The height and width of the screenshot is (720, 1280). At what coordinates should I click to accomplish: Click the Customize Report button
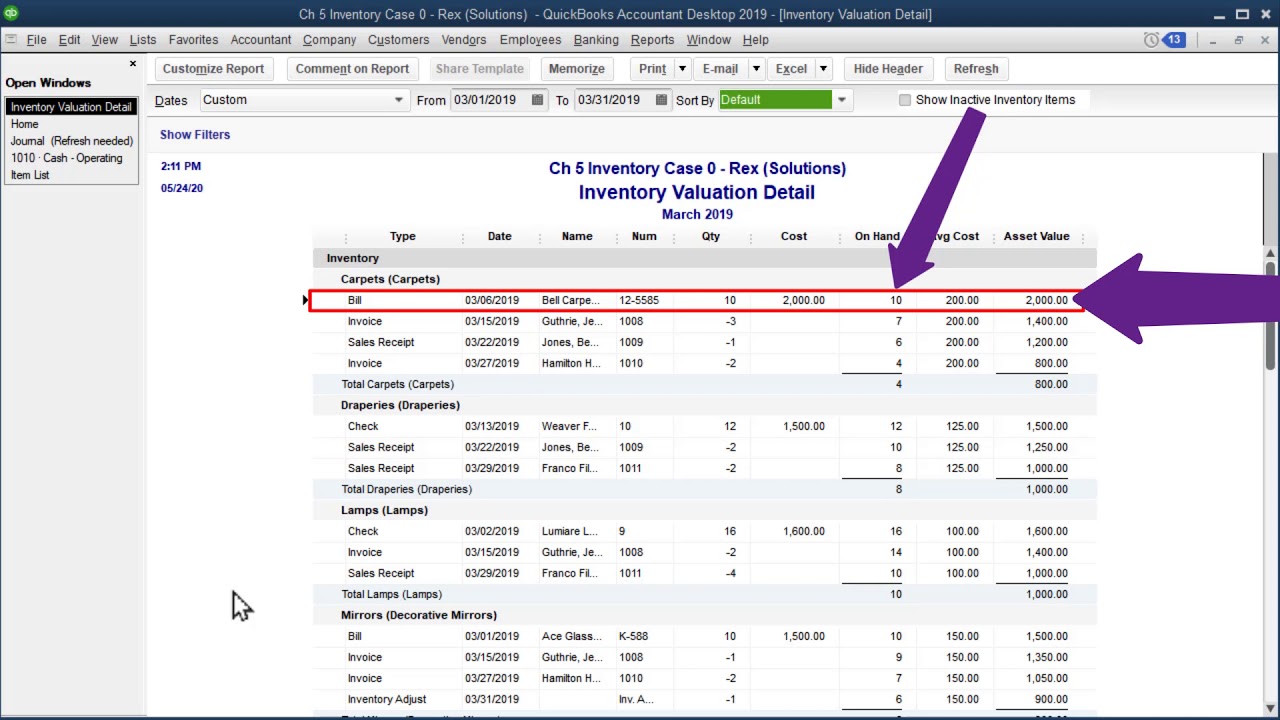tap(214, 69)
